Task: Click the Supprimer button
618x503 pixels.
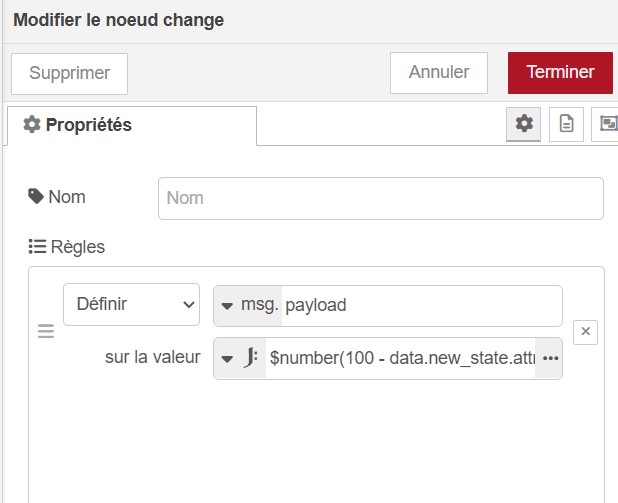Action: coord(69,74)
